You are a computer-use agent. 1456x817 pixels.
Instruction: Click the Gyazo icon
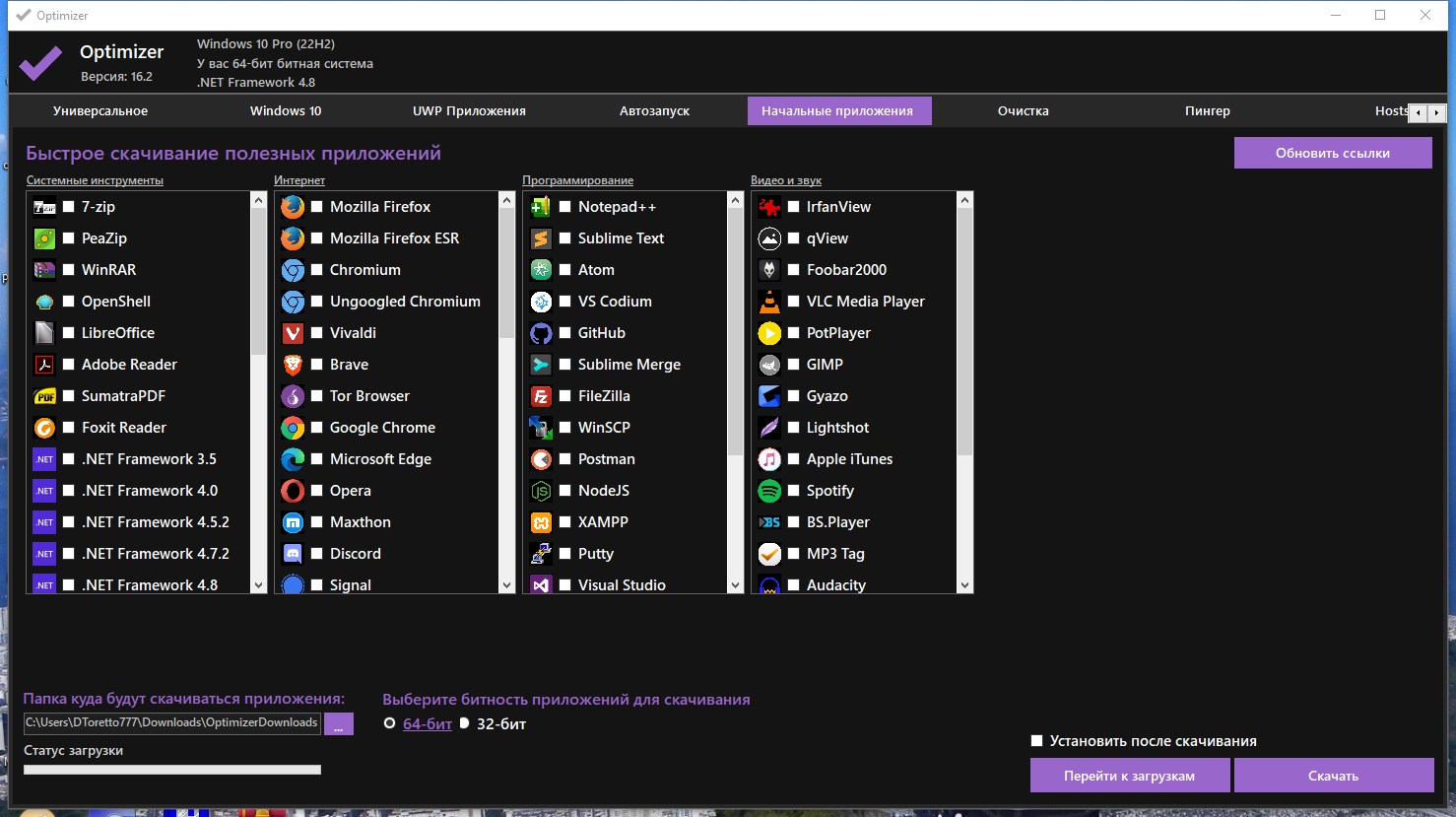pyautogui.click(x=769, y=396)
